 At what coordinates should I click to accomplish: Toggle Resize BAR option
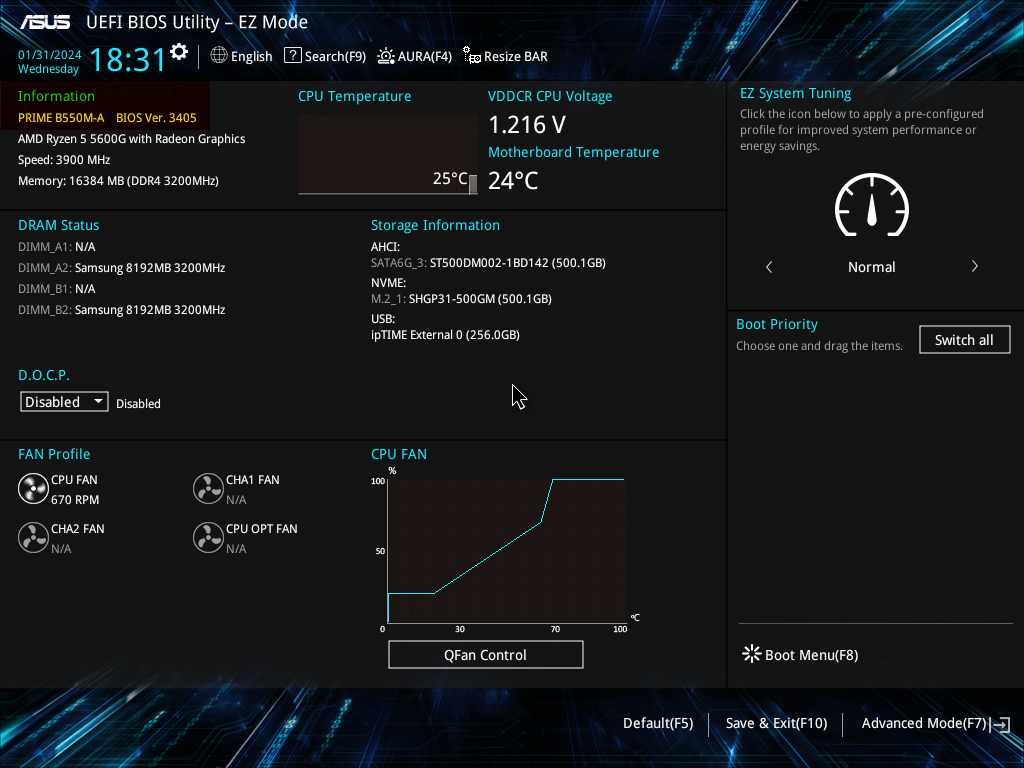tap(505, 56)
